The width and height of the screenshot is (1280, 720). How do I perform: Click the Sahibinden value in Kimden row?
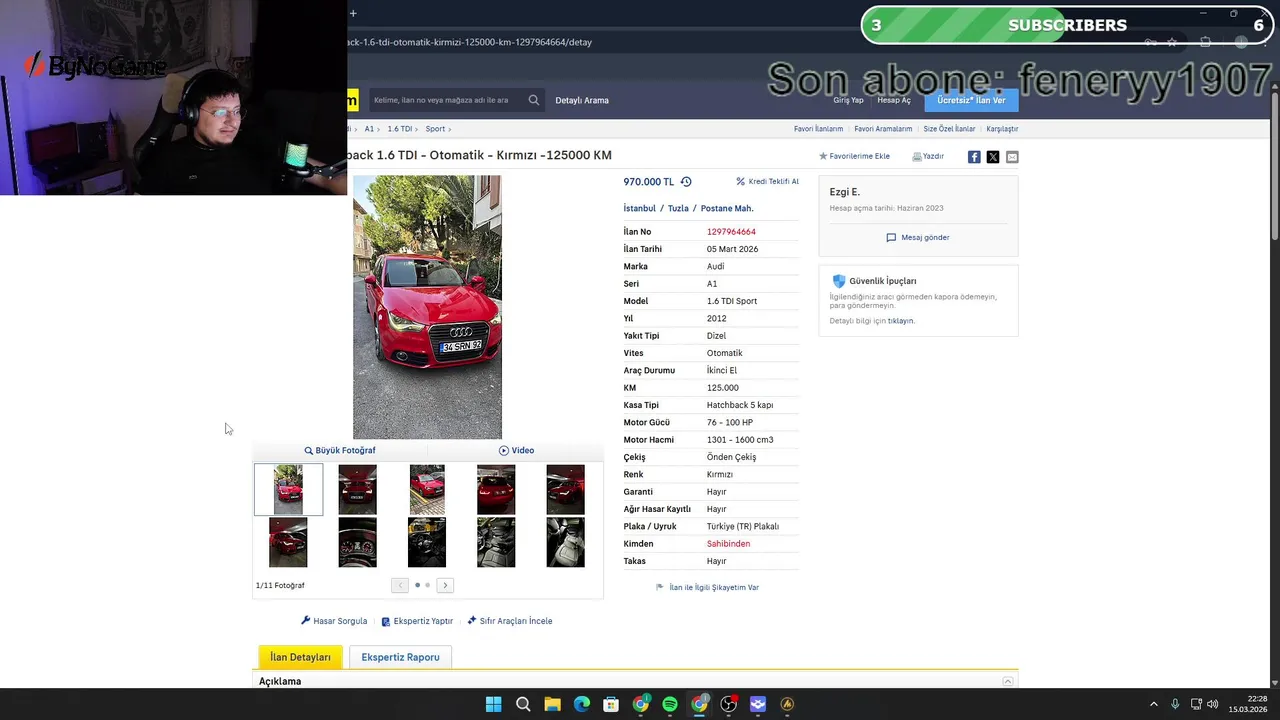[728, 544]
